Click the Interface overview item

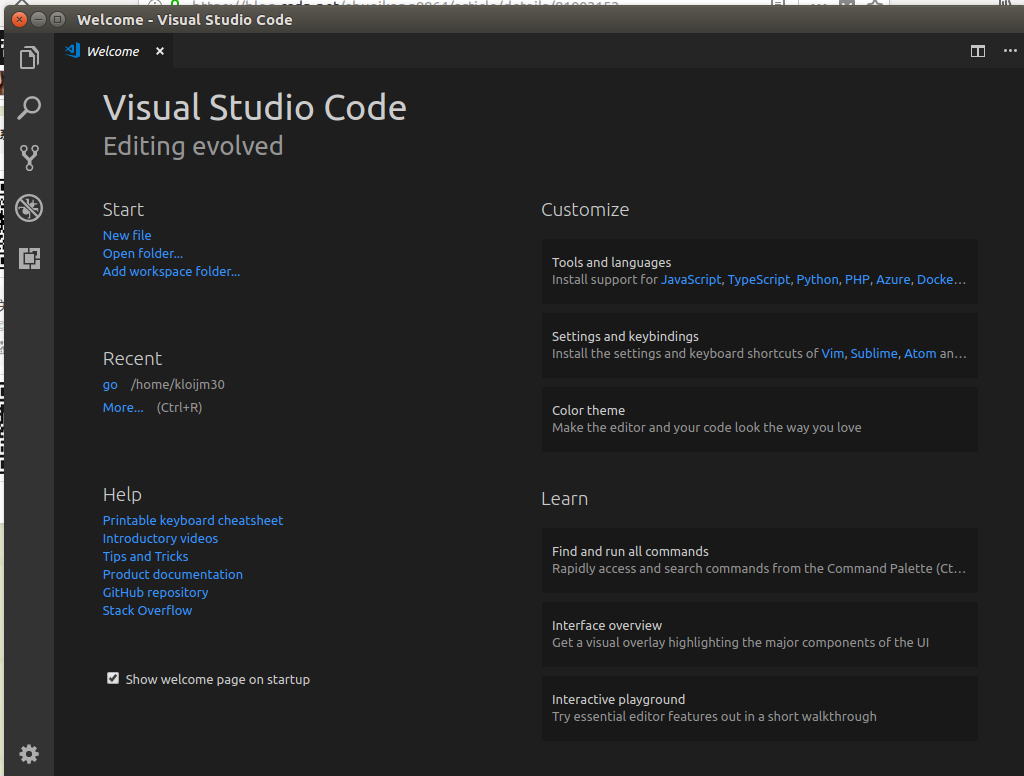click(x=759, y=634)
